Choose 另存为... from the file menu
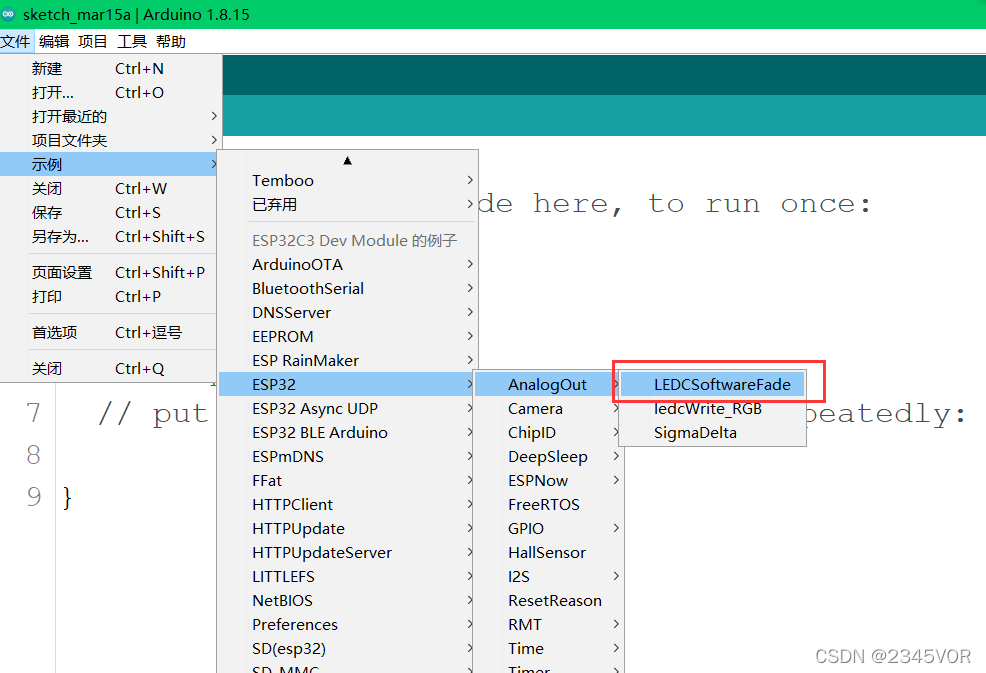 click(109, 236)
